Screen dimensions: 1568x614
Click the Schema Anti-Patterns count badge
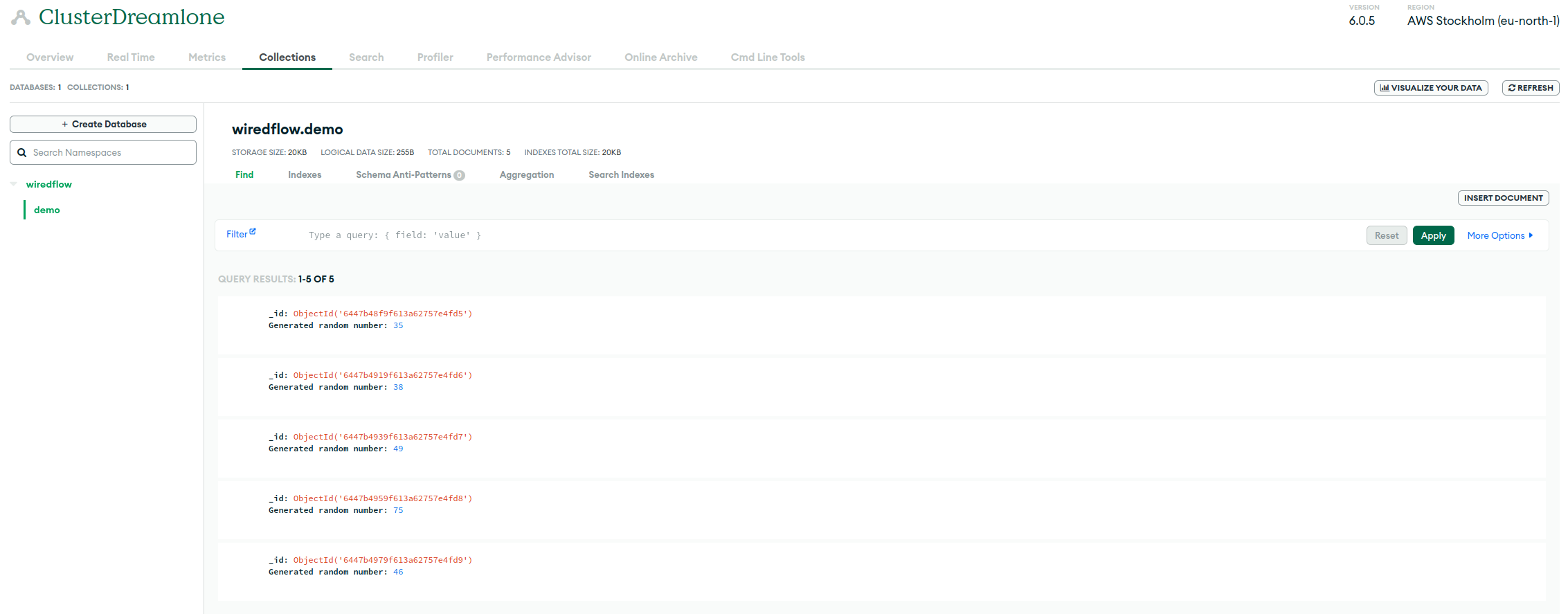[459, 175]
